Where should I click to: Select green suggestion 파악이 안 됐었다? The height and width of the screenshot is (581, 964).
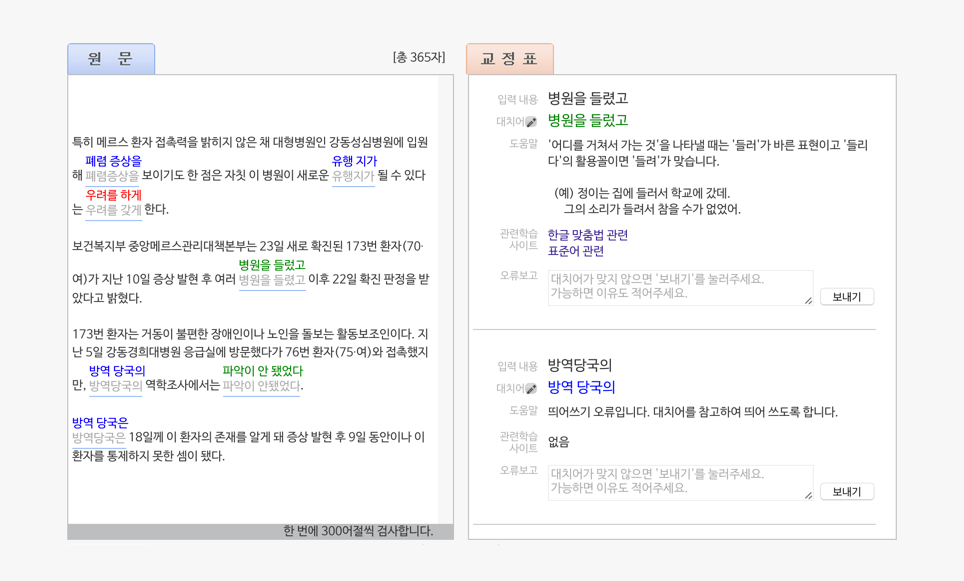[x=263, y=371]
